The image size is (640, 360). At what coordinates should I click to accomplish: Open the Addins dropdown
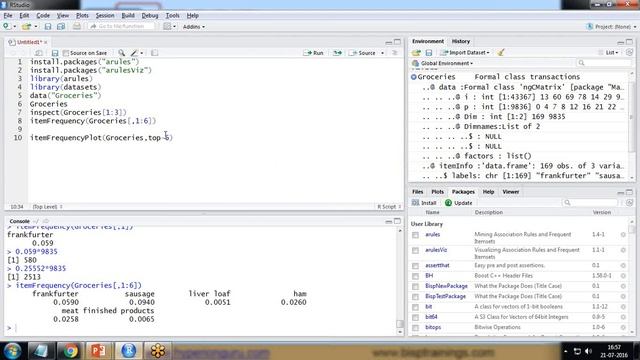193,27
